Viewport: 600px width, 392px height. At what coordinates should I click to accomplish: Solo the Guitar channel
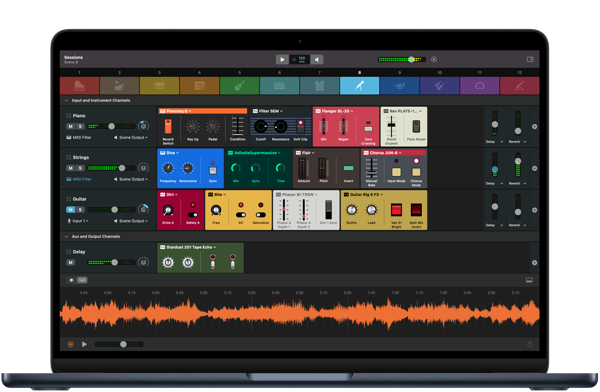click(80, 209)
